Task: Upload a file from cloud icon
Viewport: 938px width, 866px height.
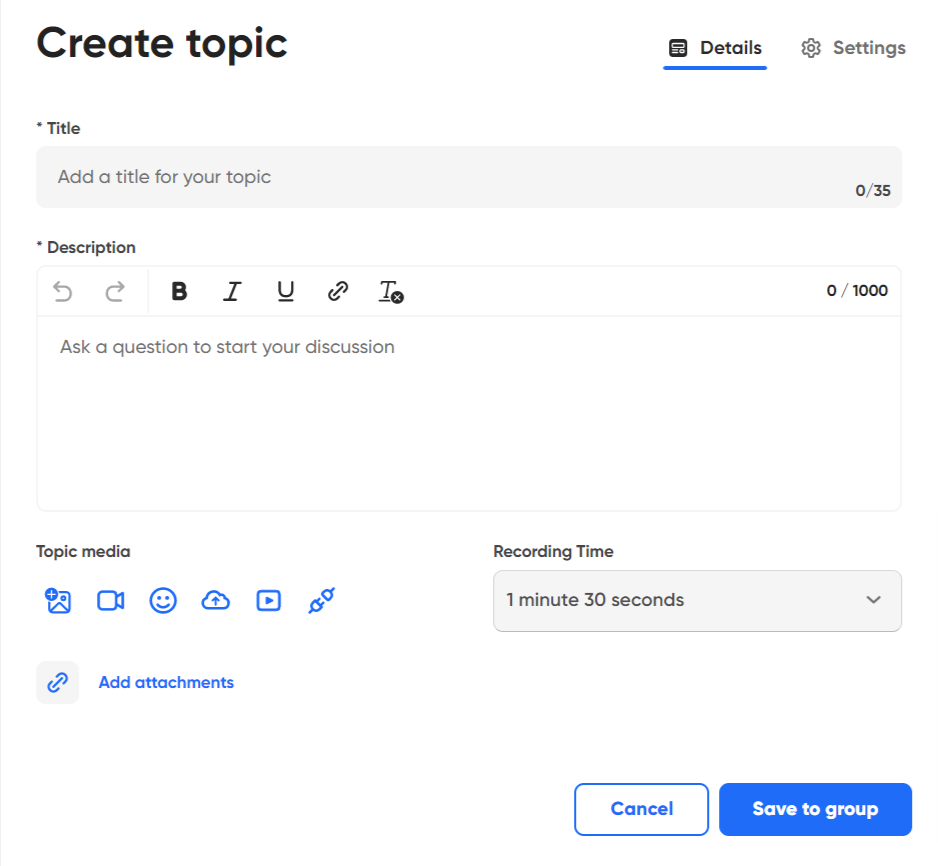Action: (x=215, y=600)
